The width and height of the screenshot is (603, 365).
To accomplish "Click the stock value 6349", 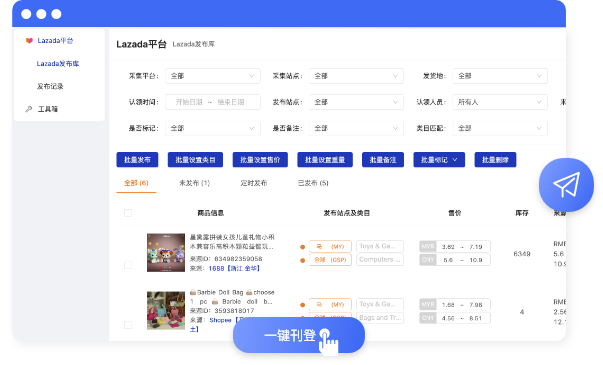I will (x=522, y=254).
